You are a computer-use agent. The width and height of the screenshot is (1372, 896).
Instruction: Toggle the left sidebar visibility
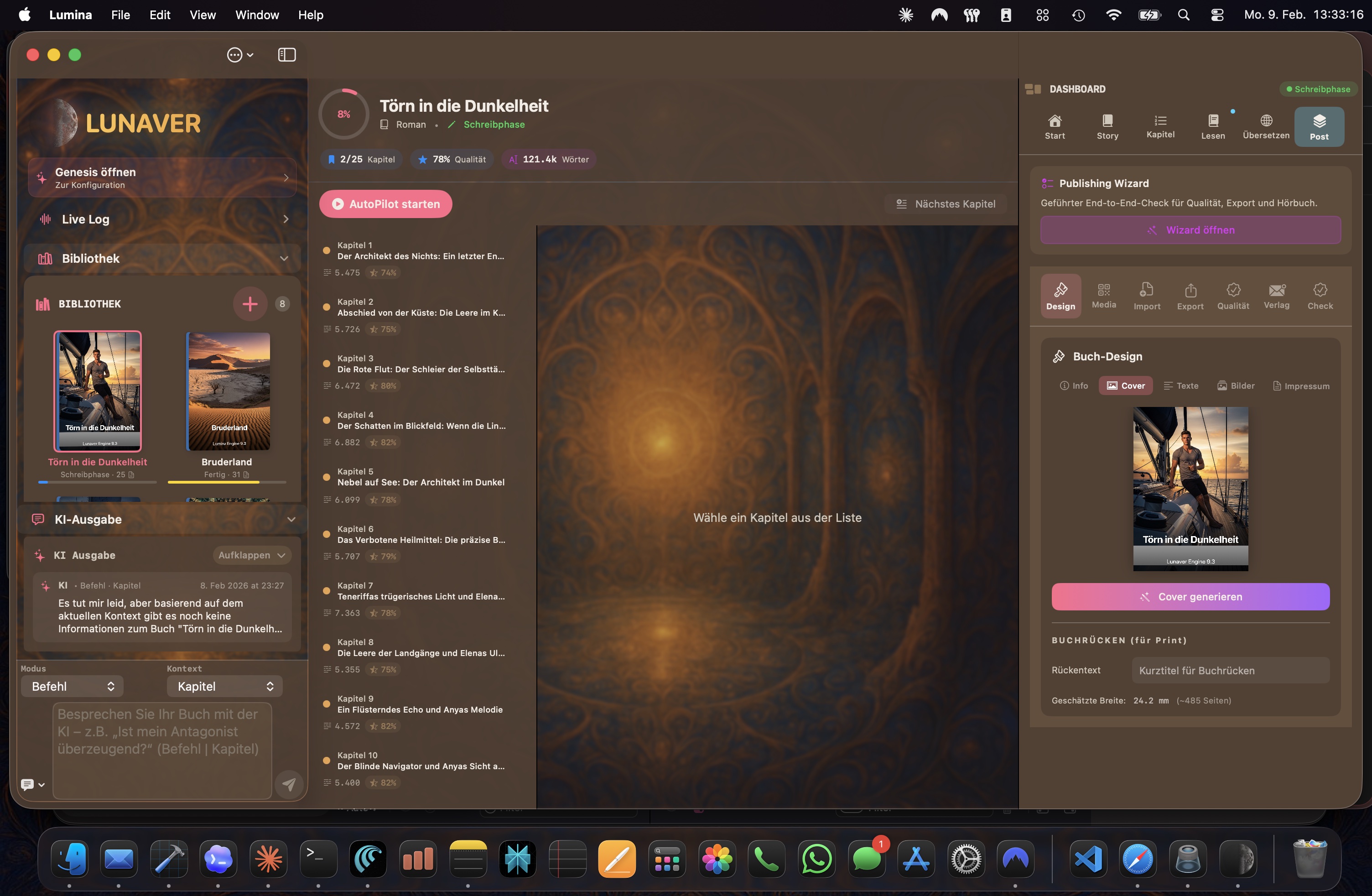click(x=286, y=55)
